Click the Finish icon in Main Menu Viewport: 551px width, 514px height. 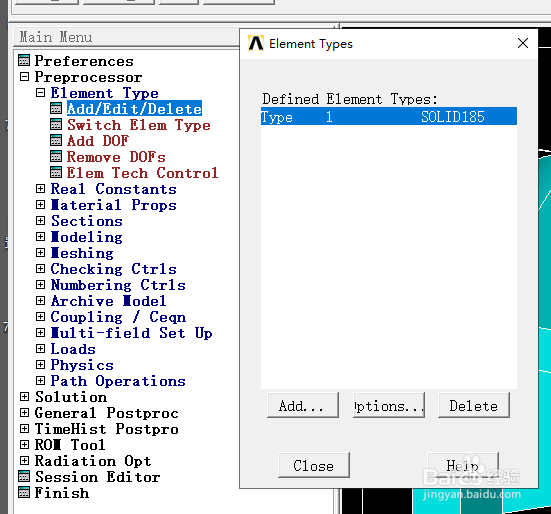(x=24, y=492)
